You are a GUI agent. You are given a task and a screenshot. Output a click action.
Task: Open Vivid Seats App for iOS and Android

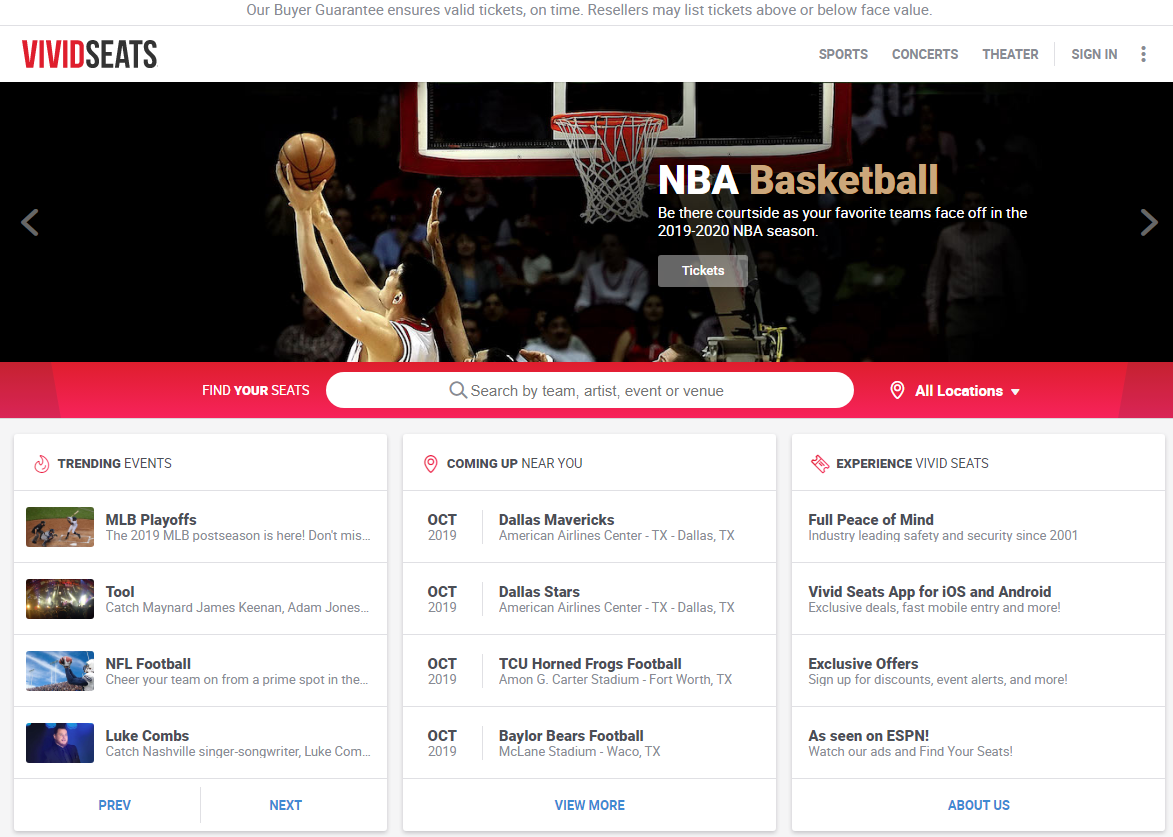point(930,591)
